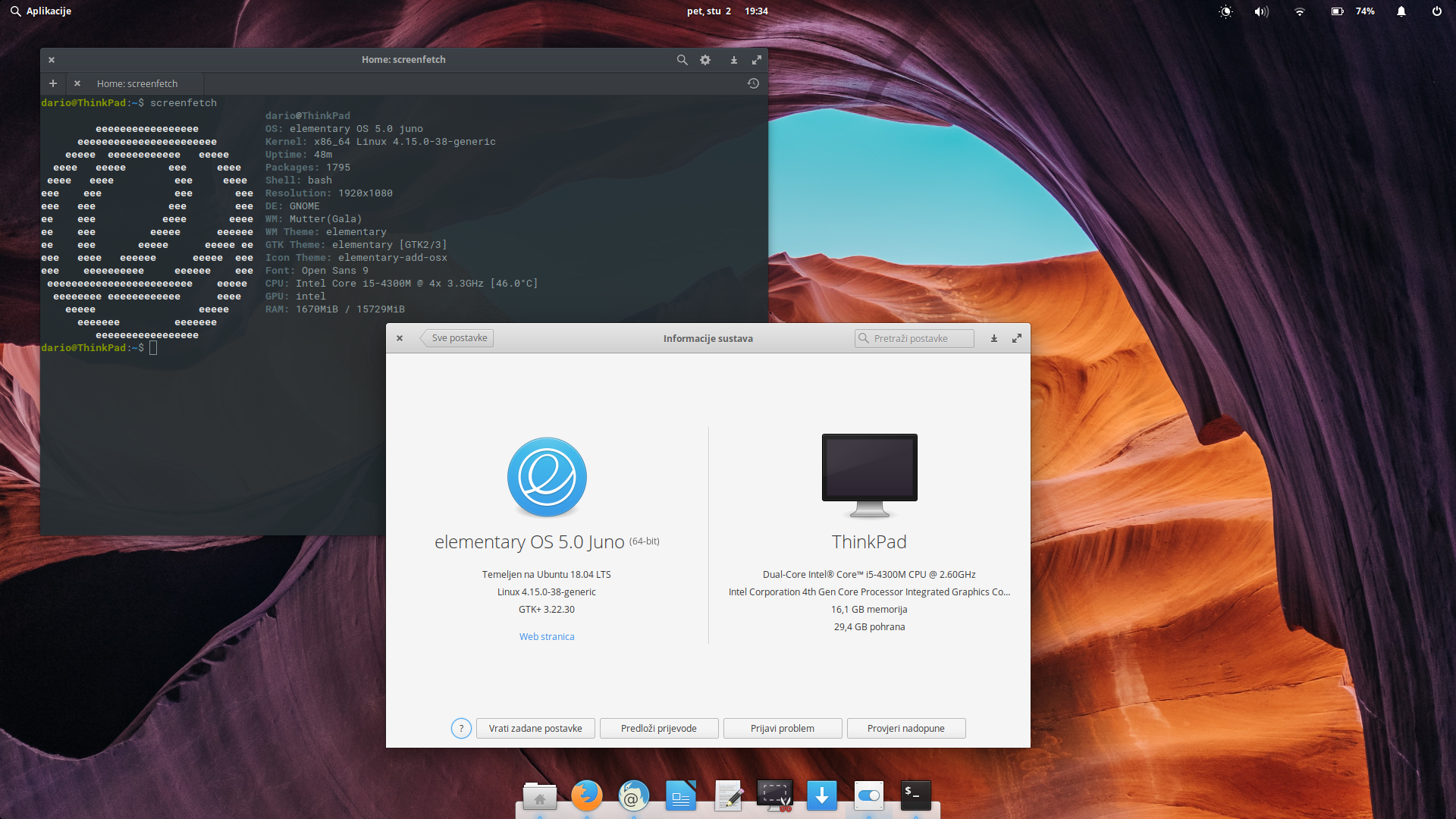
Task: Open the notifications bell indicator
Action: click(1401, 11)
